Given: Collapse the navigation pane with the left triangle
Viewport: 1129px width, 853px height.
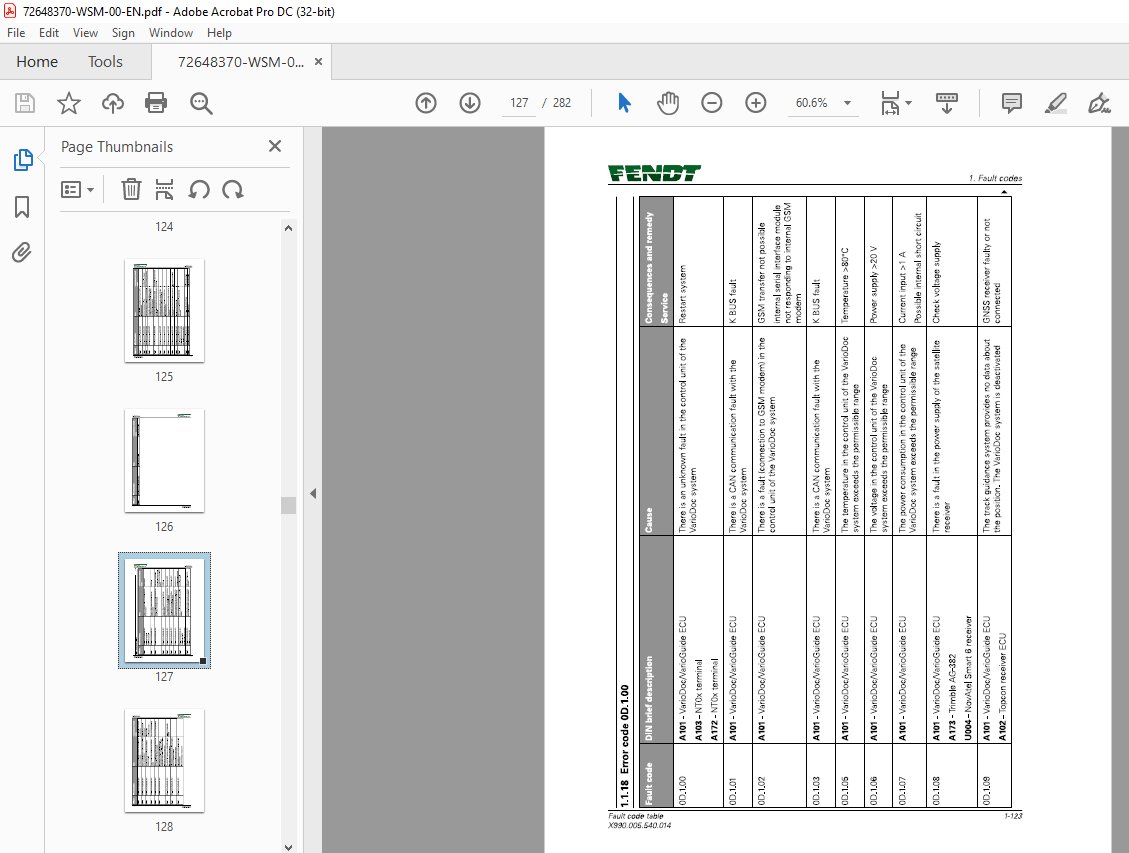Looking at the screenshot, I should 313,493.
